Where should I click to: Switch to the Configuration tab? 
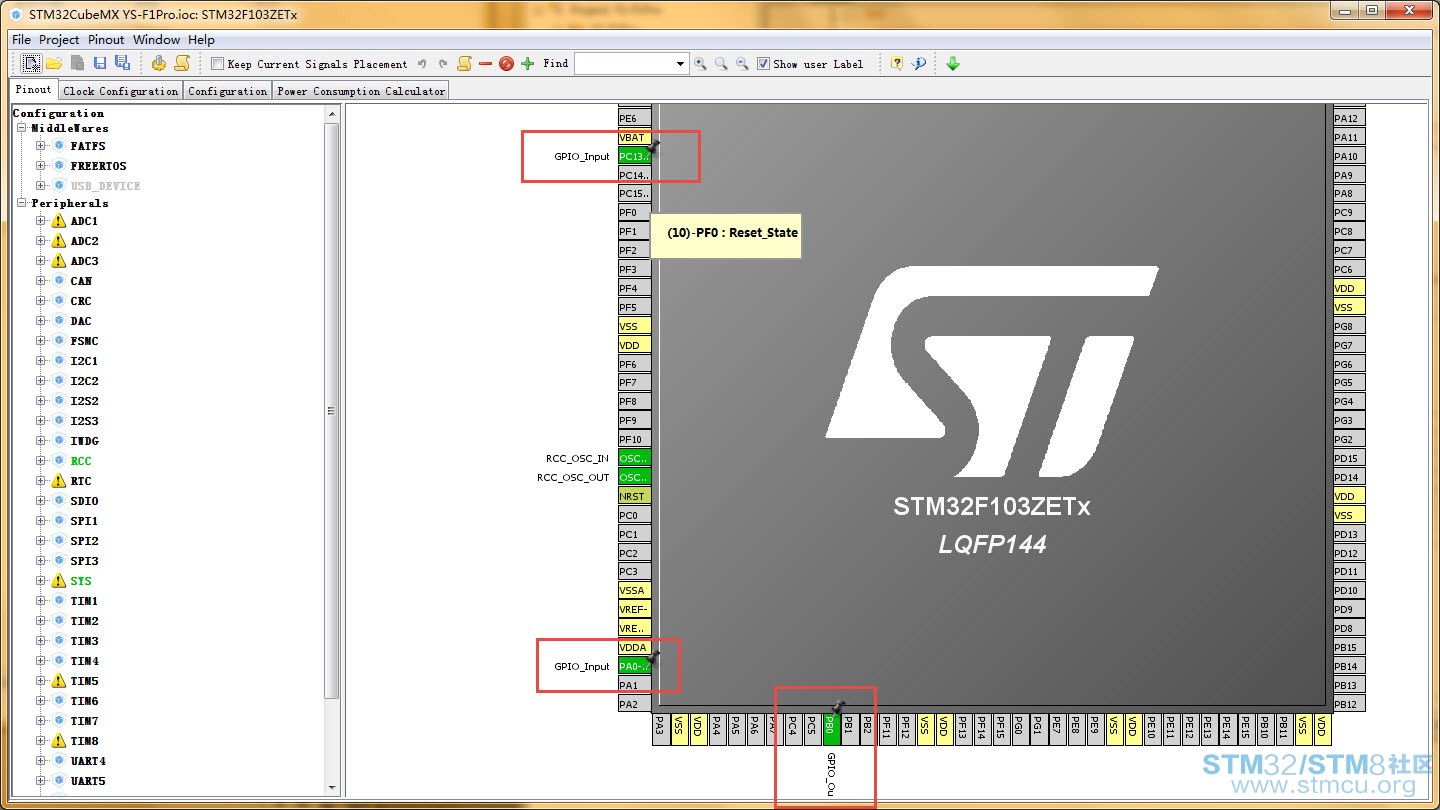228,91
